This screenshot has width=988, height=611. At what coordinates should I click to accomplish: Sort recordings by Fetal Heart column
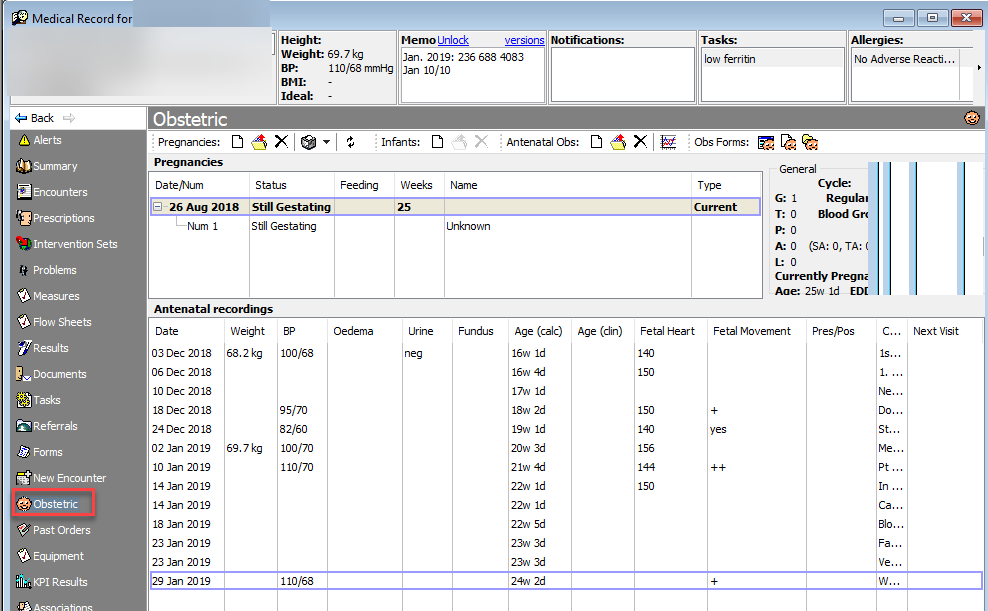[x=667, y=331]
